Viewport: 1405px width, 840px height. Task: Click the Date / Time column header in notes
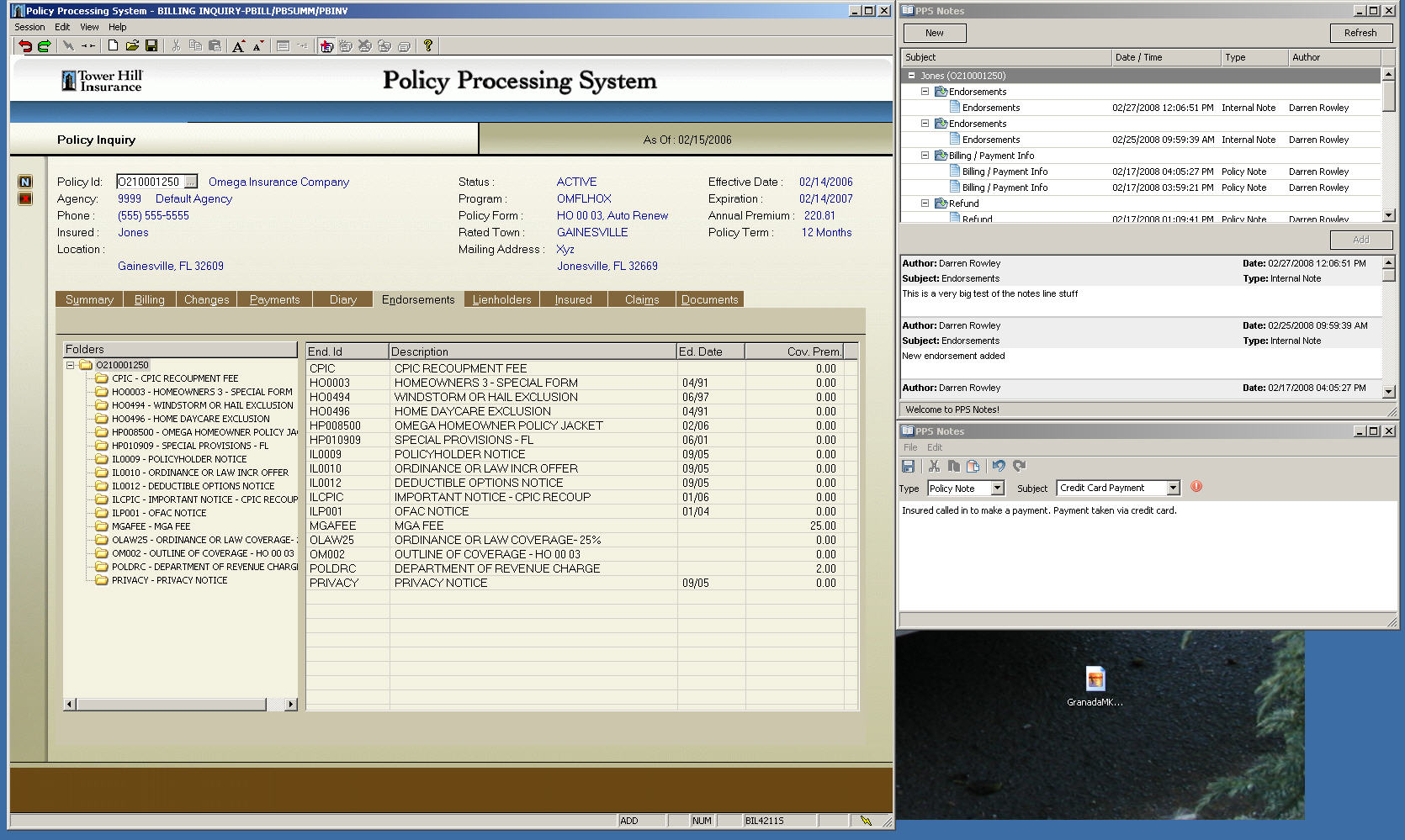tap(1166, 57)
